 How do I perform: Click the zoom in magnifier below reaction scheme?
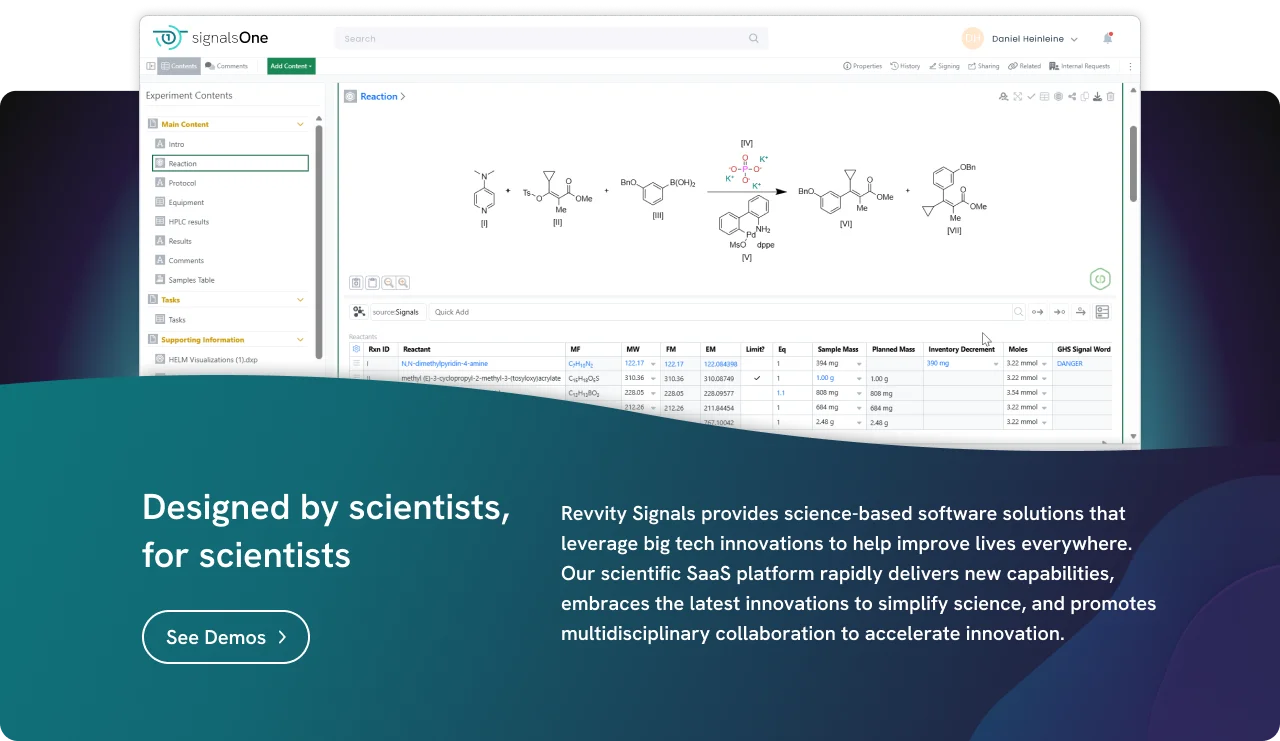pos(403,283)
